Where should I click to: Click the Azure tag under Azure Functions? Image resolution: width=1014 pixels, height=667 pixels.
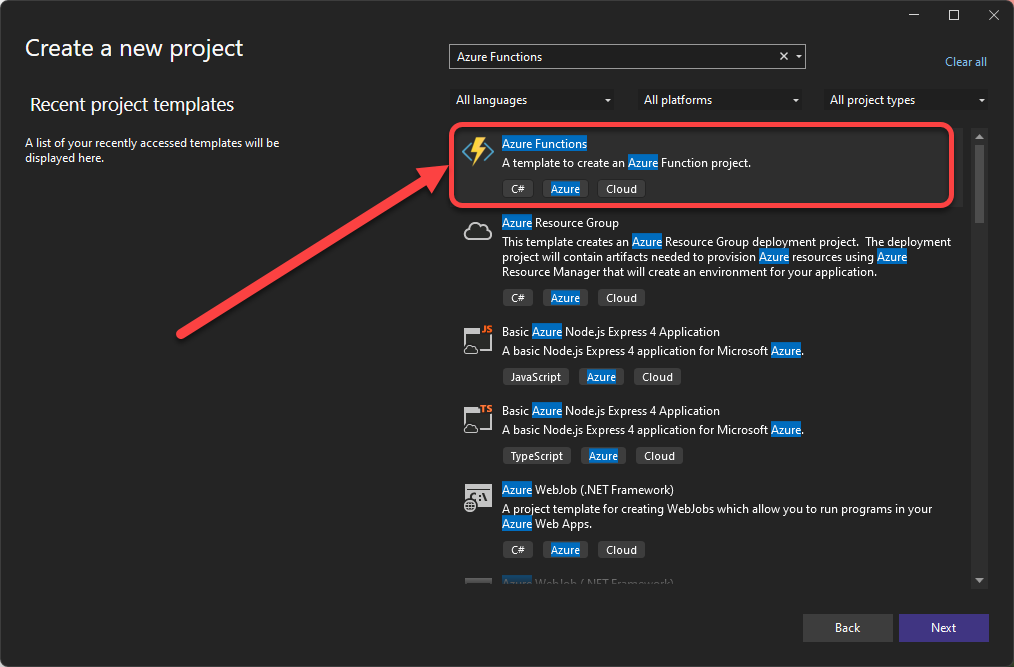click(565, 189)
